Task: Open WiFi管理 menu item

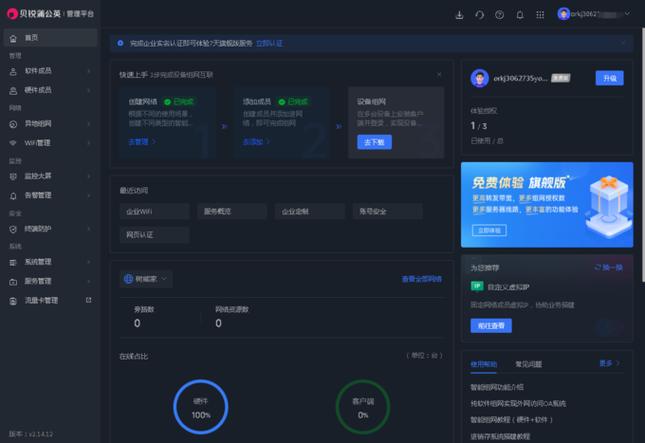Action: pos(50,143)
